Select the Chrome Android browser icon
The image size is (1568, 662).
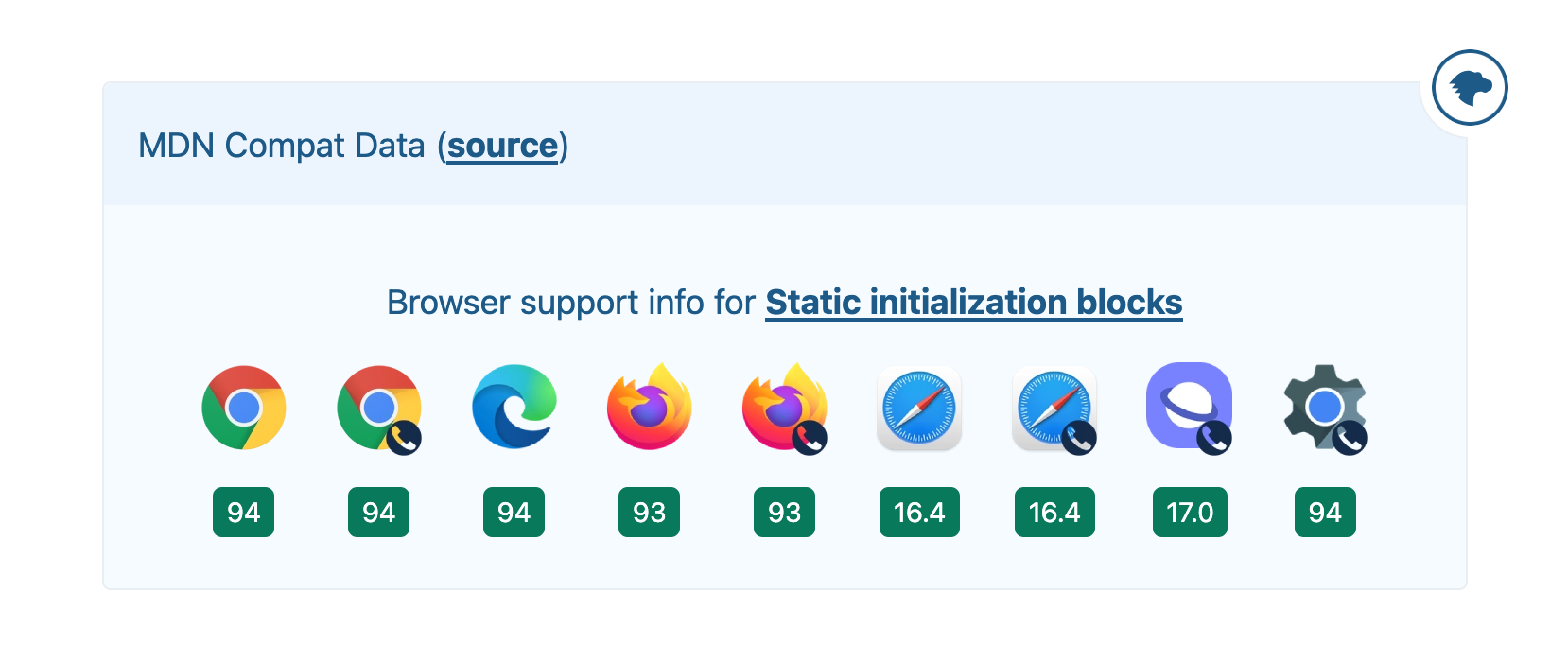point(379,409)
